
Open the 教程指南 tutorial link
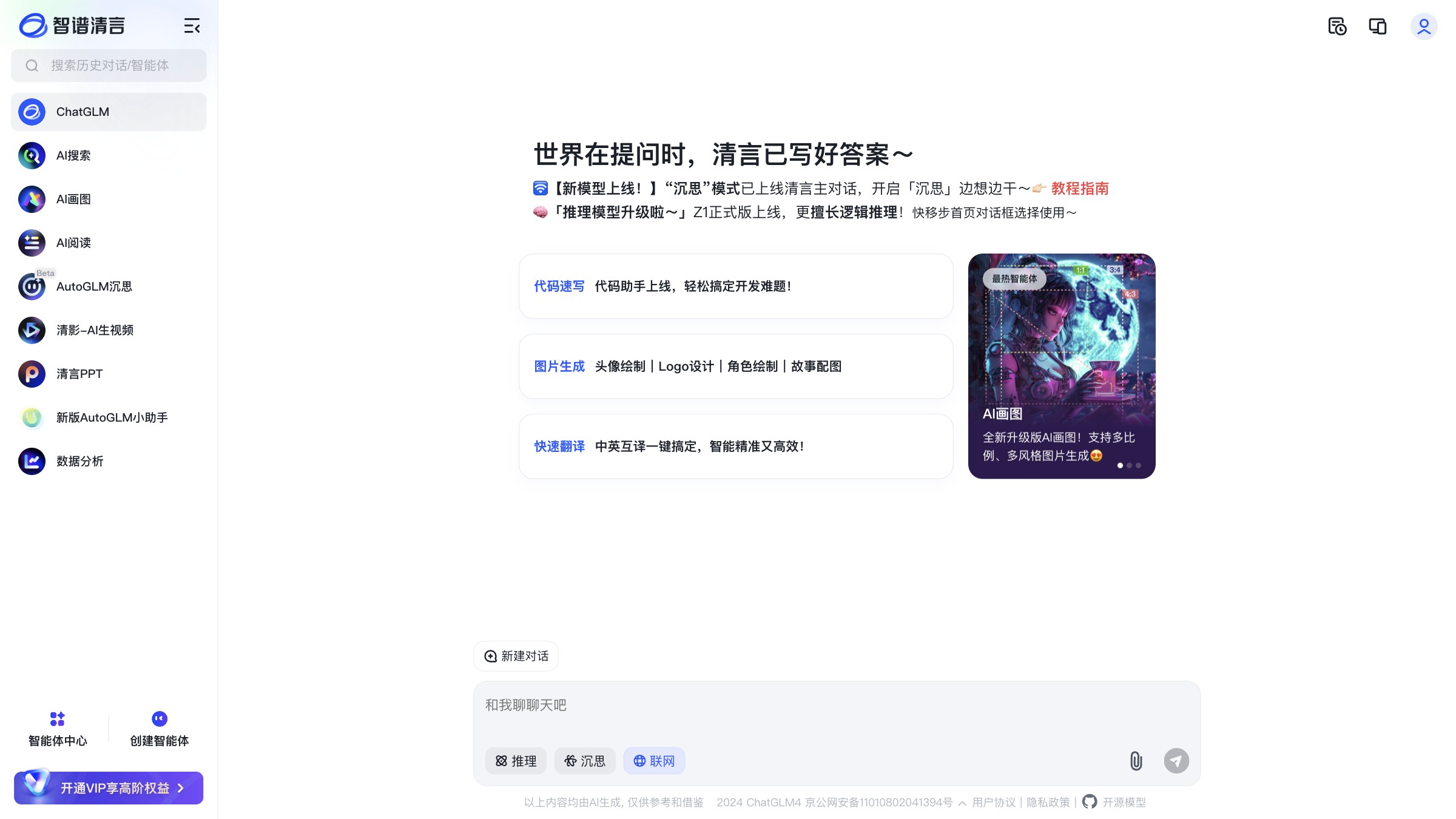1079,189
